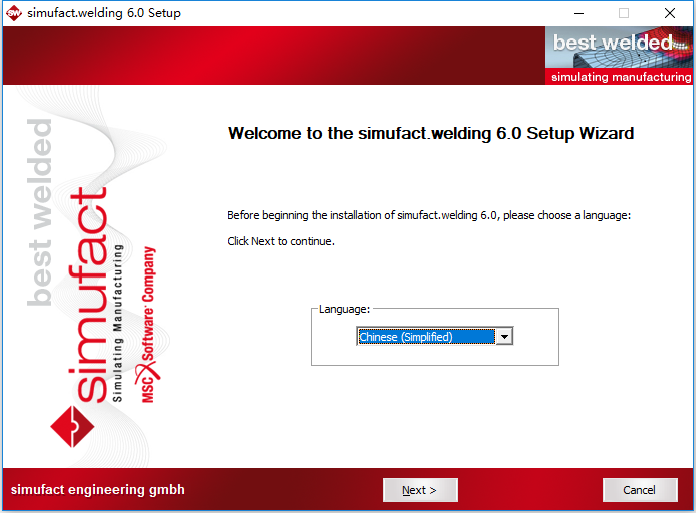Click the 'Welcome to the simufact.welding 6.0 Setup Wizard' heading
This screenshot has width=696, height=513.
(x=431, y=133)
